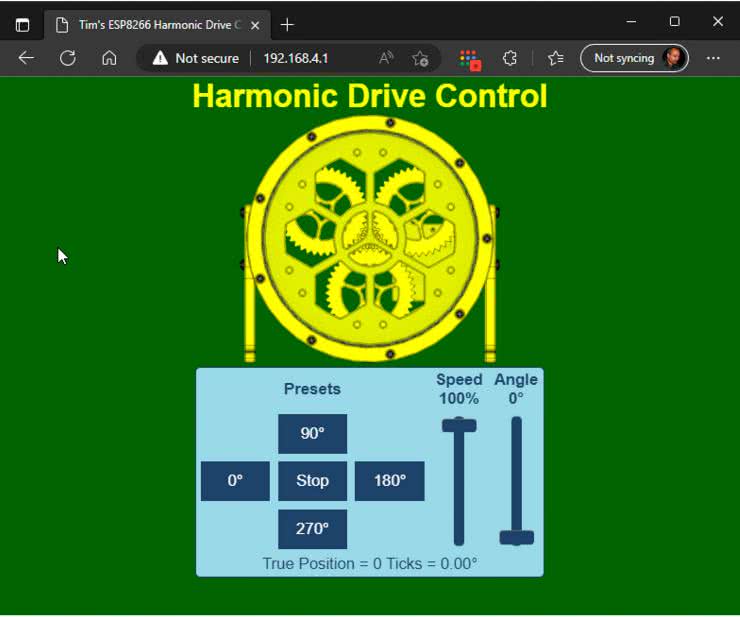Open the Favorites list icon
740x617 pixels.
pyautogui.click(x=556, y=58)
